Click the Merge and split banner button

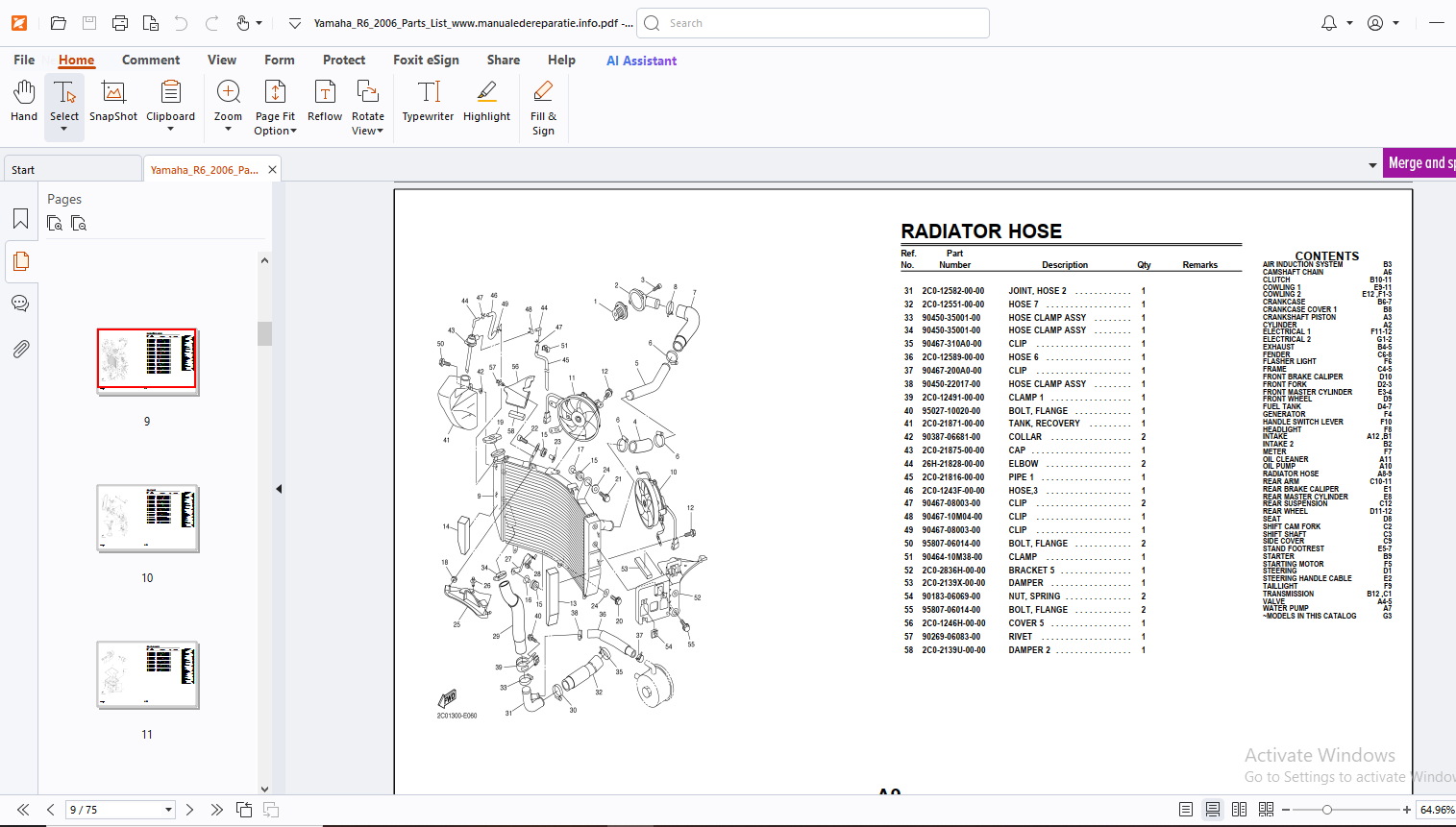point(1419,163)
